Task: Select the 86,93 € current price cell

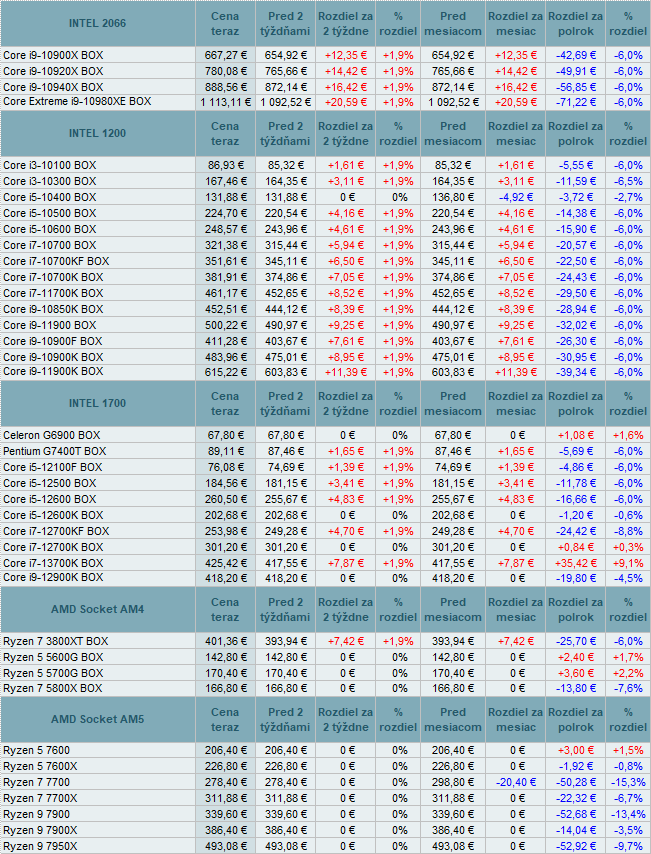Action: [x=226, y=166]
